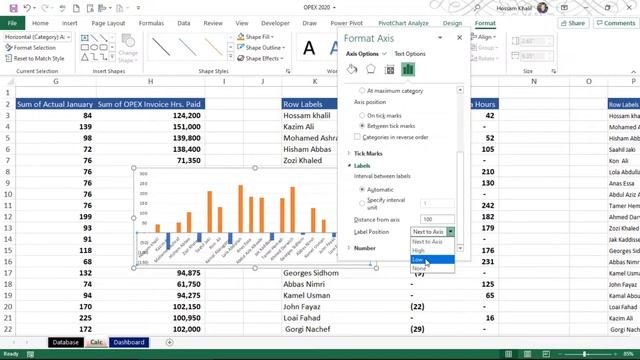This screenshot has width=640, height=360.
Task: Apply the dark line shape style
Action: (x=161, y=47)
